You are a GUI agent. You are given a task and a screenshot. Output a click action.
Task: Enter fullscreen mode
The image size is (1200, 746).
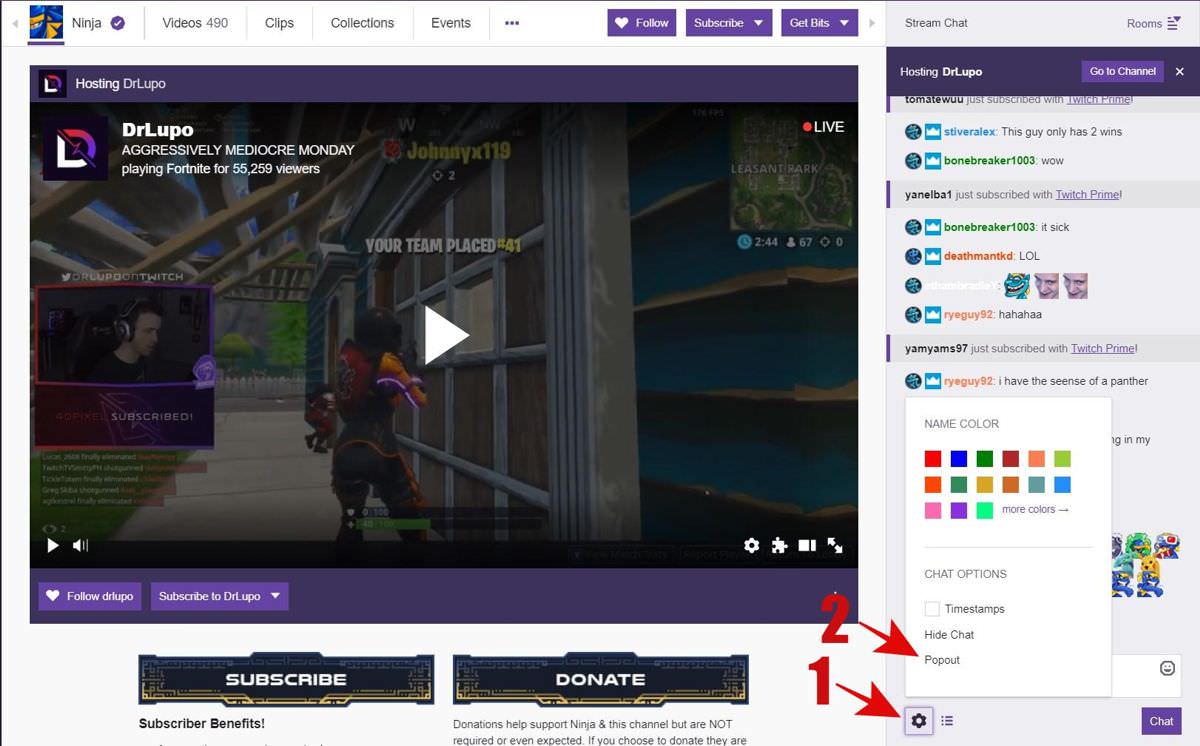point(835,545)
